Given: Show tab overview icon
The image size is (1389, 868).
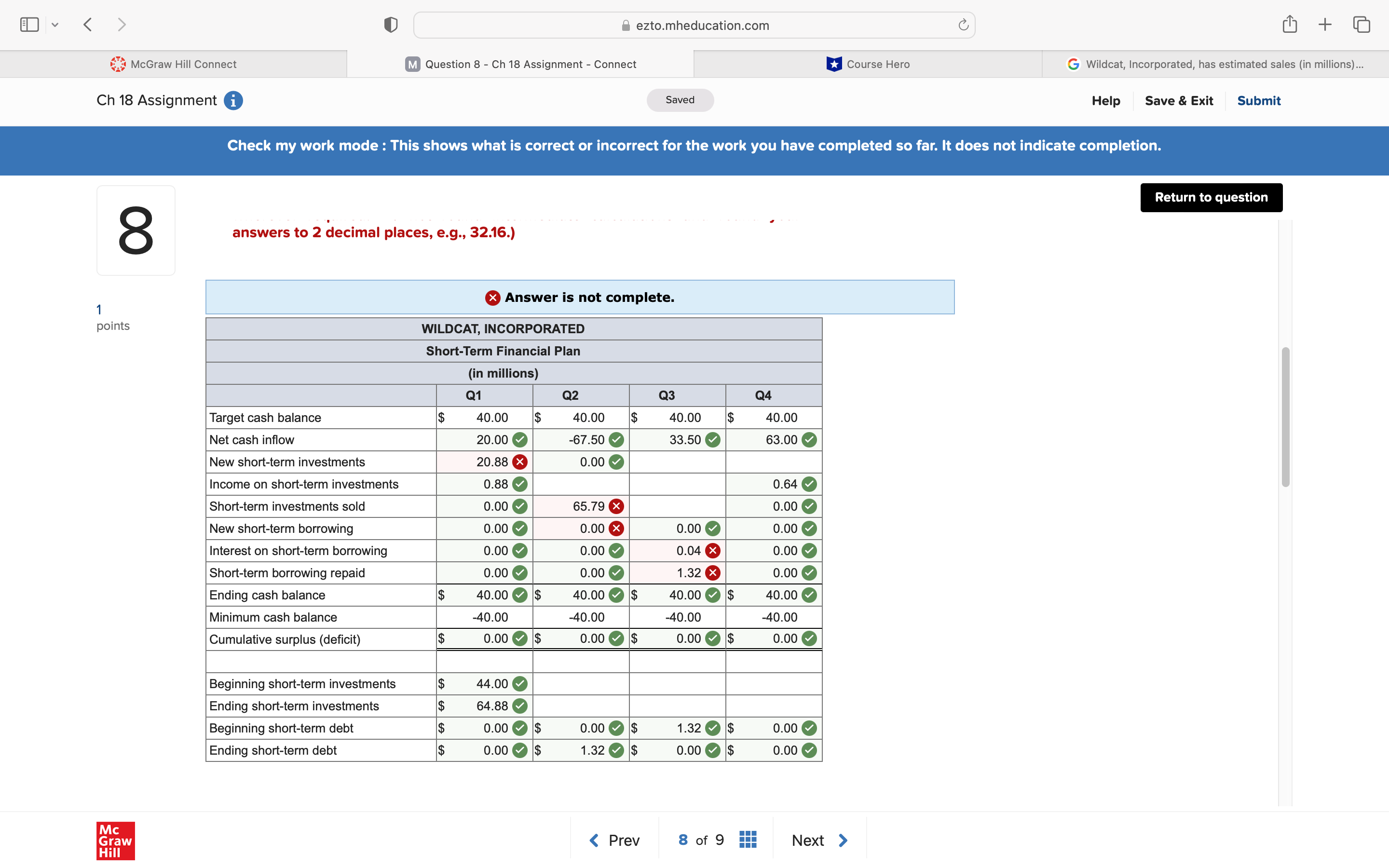Looking at the screenshot, I should coord(1362,25).
